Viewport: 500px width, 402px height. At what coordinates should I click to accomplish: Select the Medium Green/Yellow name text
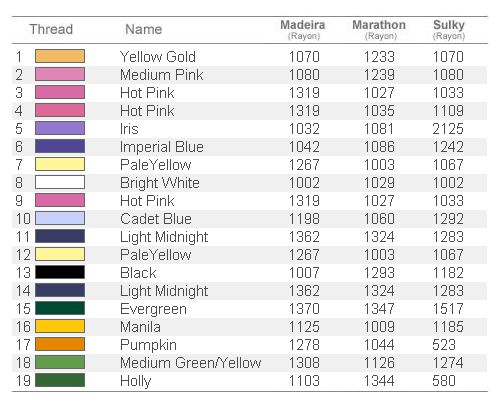pyautogui.click(x=191, y=363)
